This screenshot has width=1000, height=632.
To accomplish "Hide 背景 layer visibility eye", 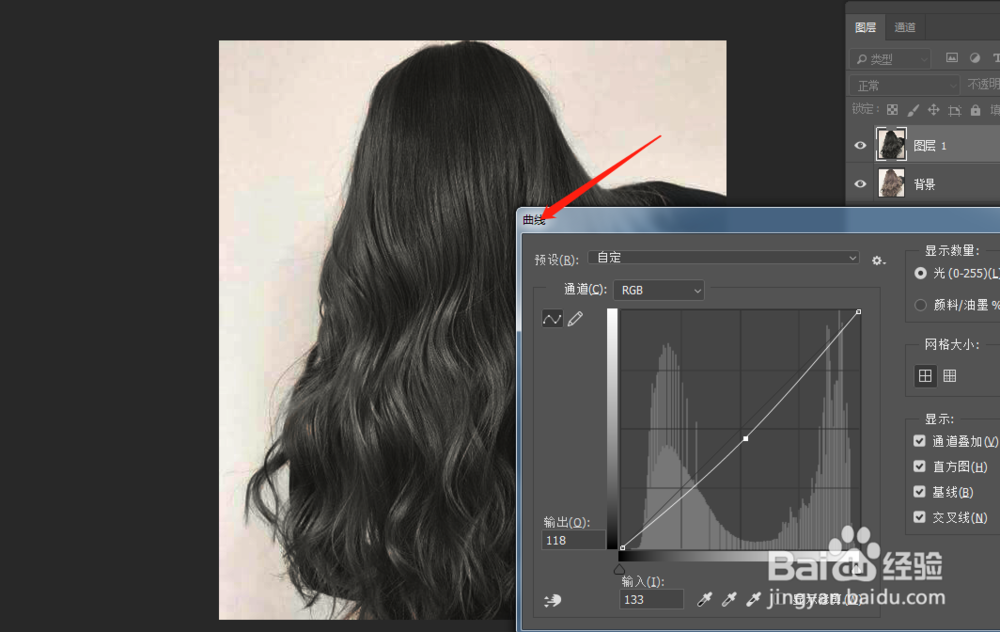I will coord(860,184).
